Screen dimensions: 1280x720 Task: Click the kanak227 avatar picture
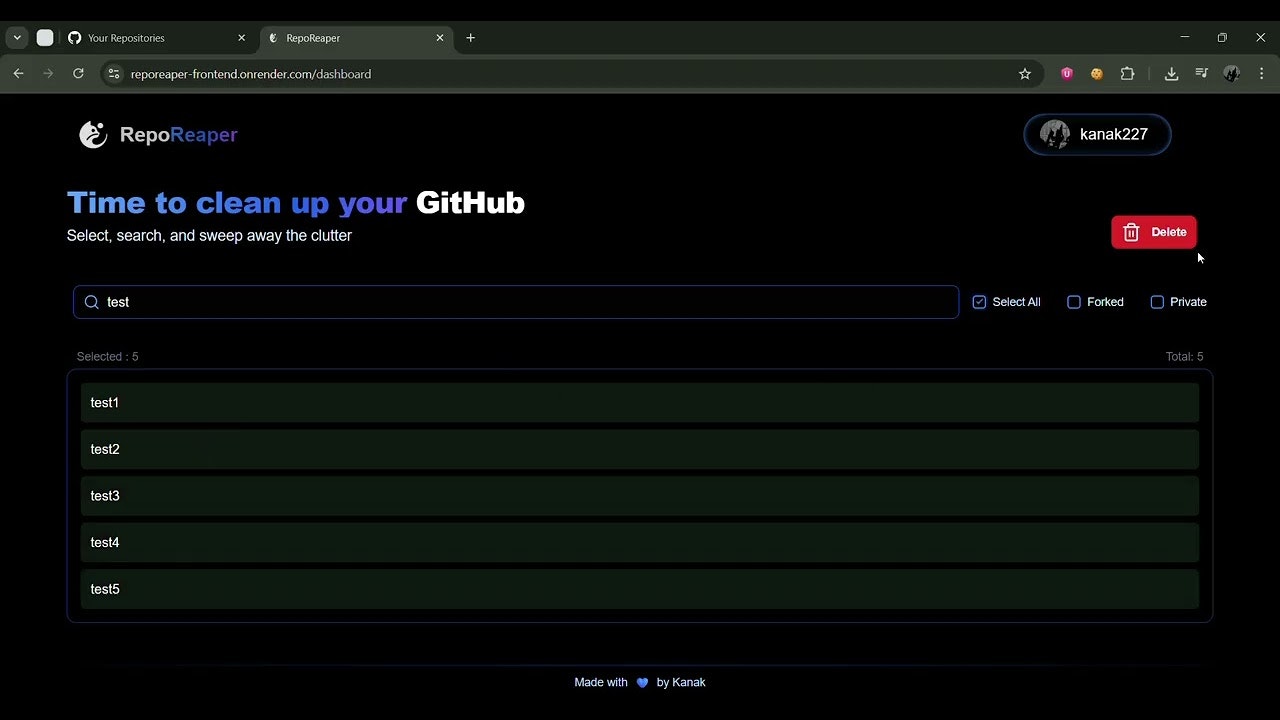click(x=1055, y=134)
